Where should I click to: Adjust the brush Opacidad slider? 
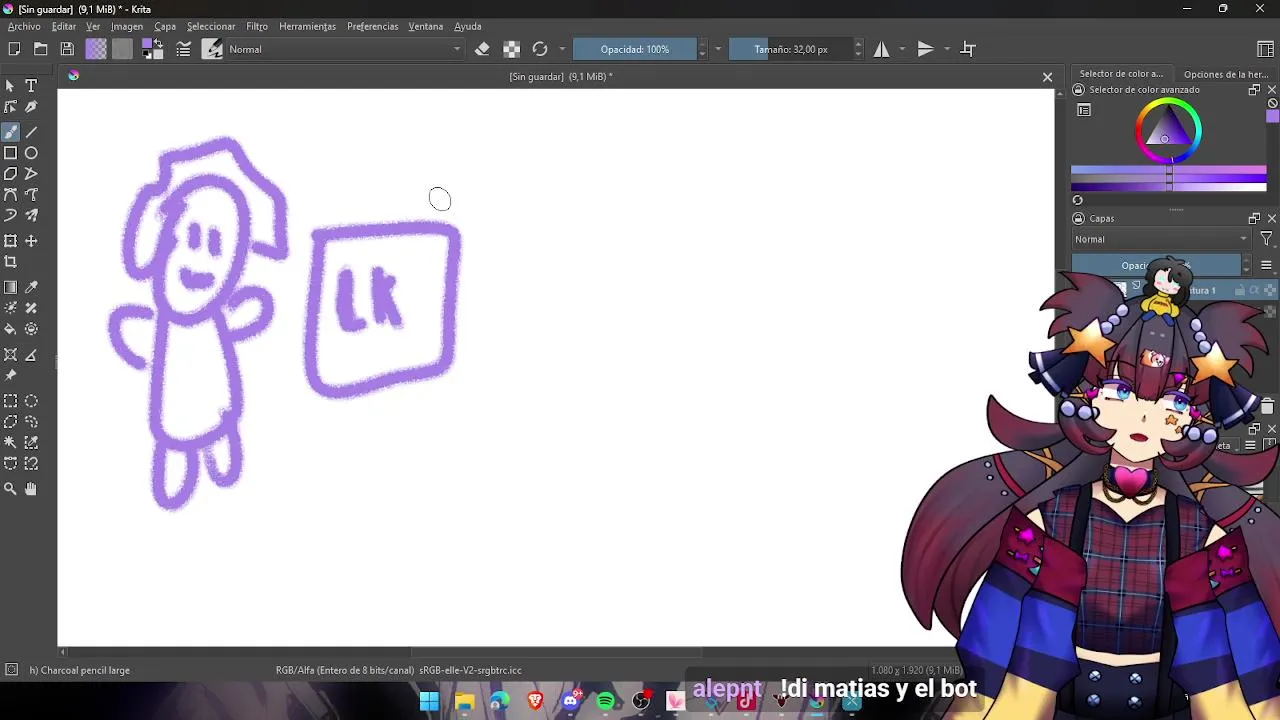point(635,49)
